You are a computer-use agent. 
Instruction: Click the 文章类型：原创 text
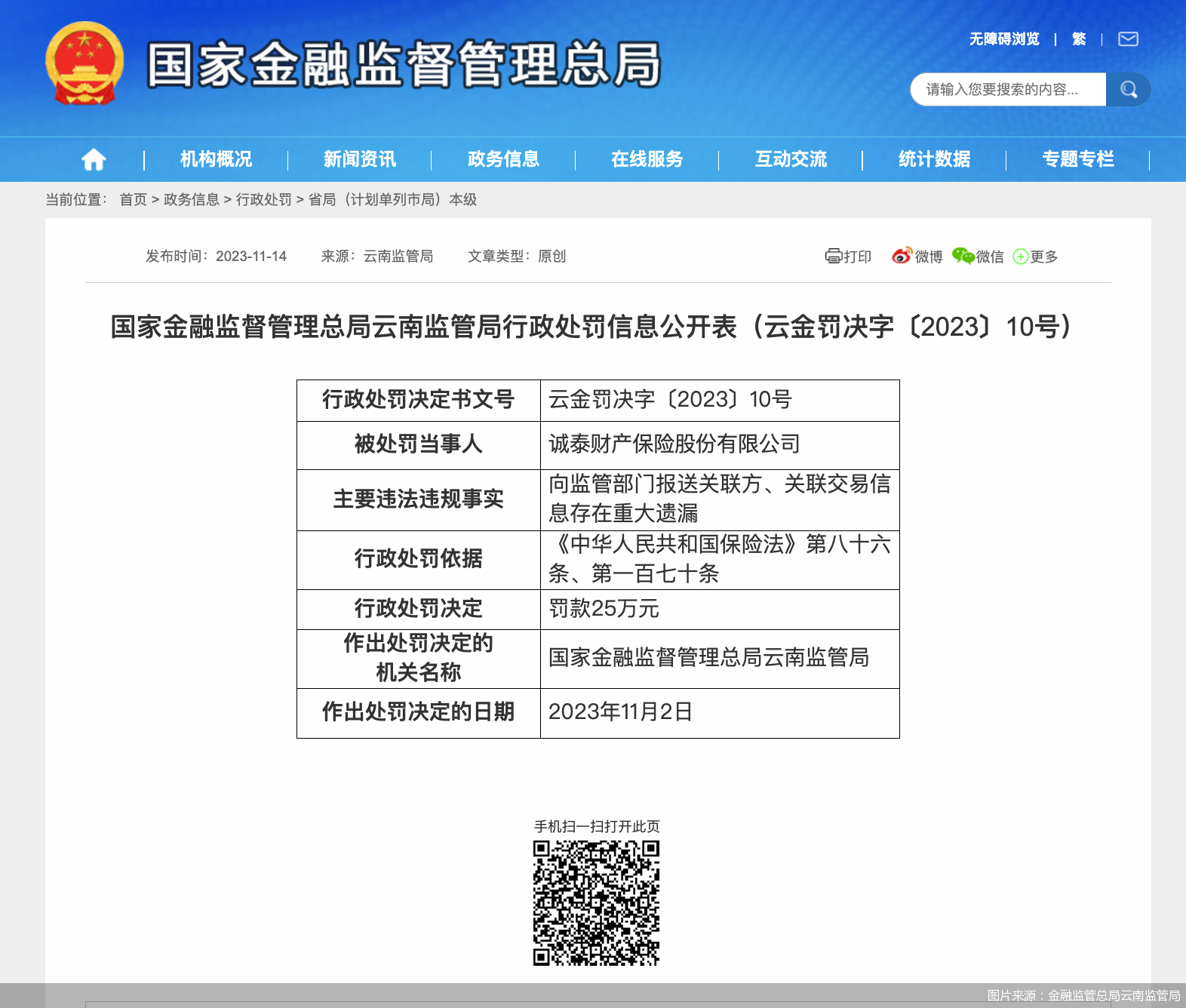[517, 257]
